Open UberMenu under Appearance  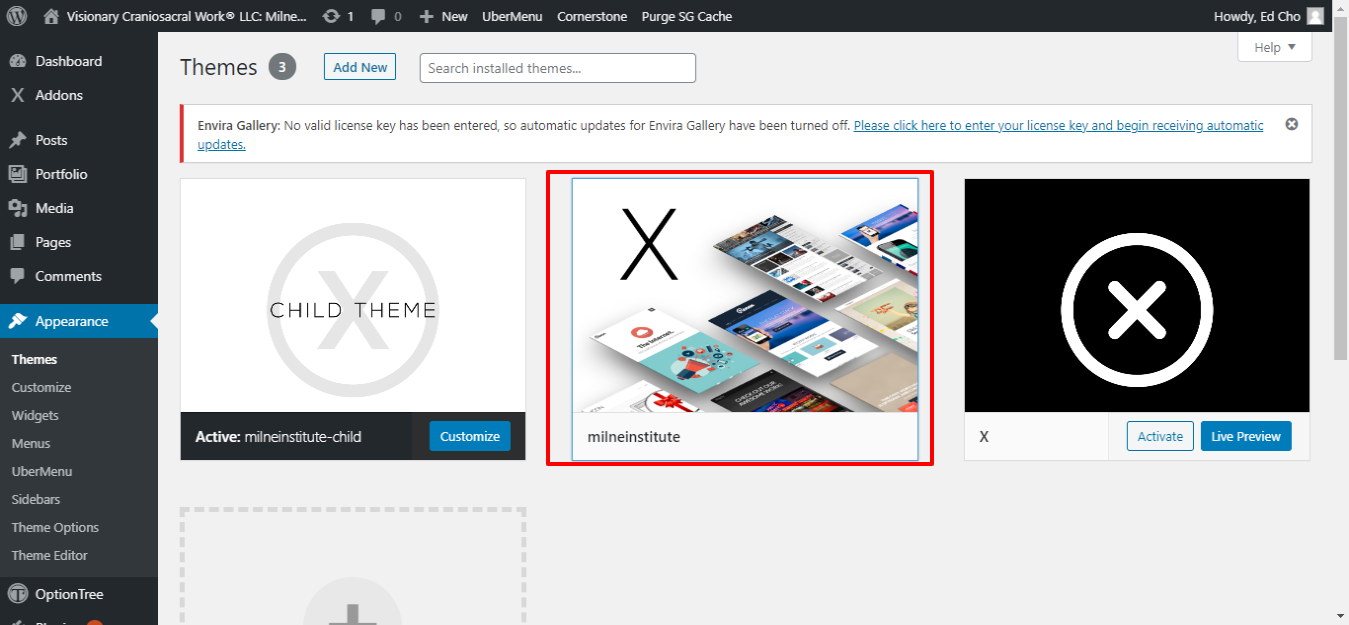(x=42, y=471)
